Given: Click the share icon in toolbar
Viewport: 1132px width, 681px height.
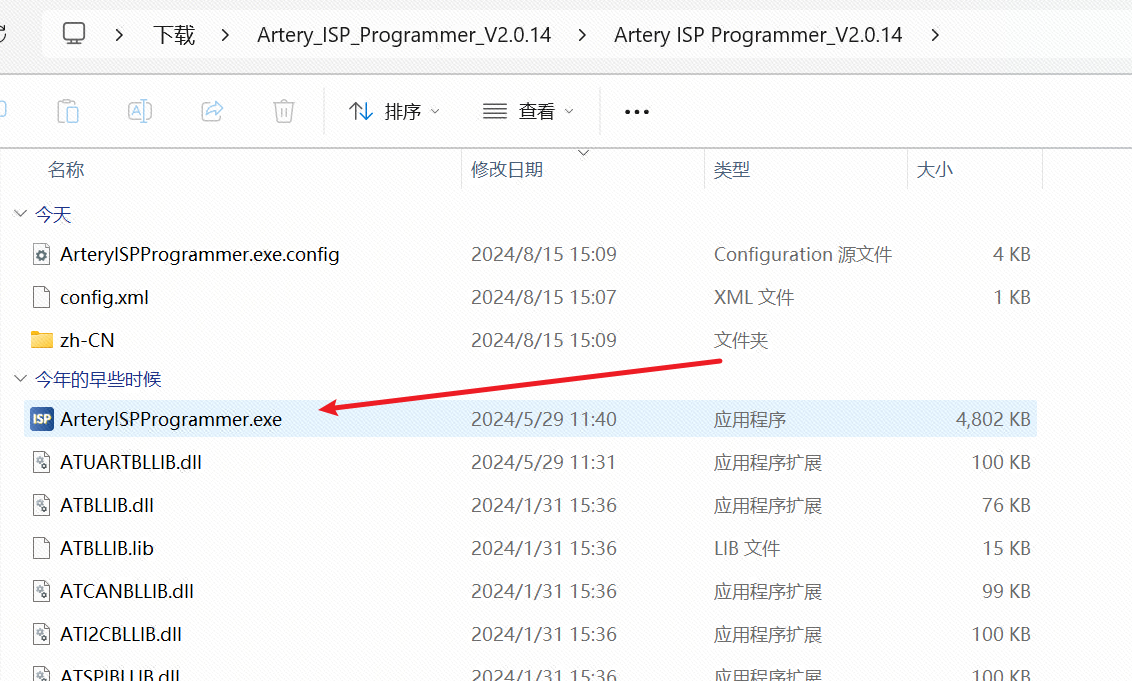Looking at the screenshot, I should [212, 111].
